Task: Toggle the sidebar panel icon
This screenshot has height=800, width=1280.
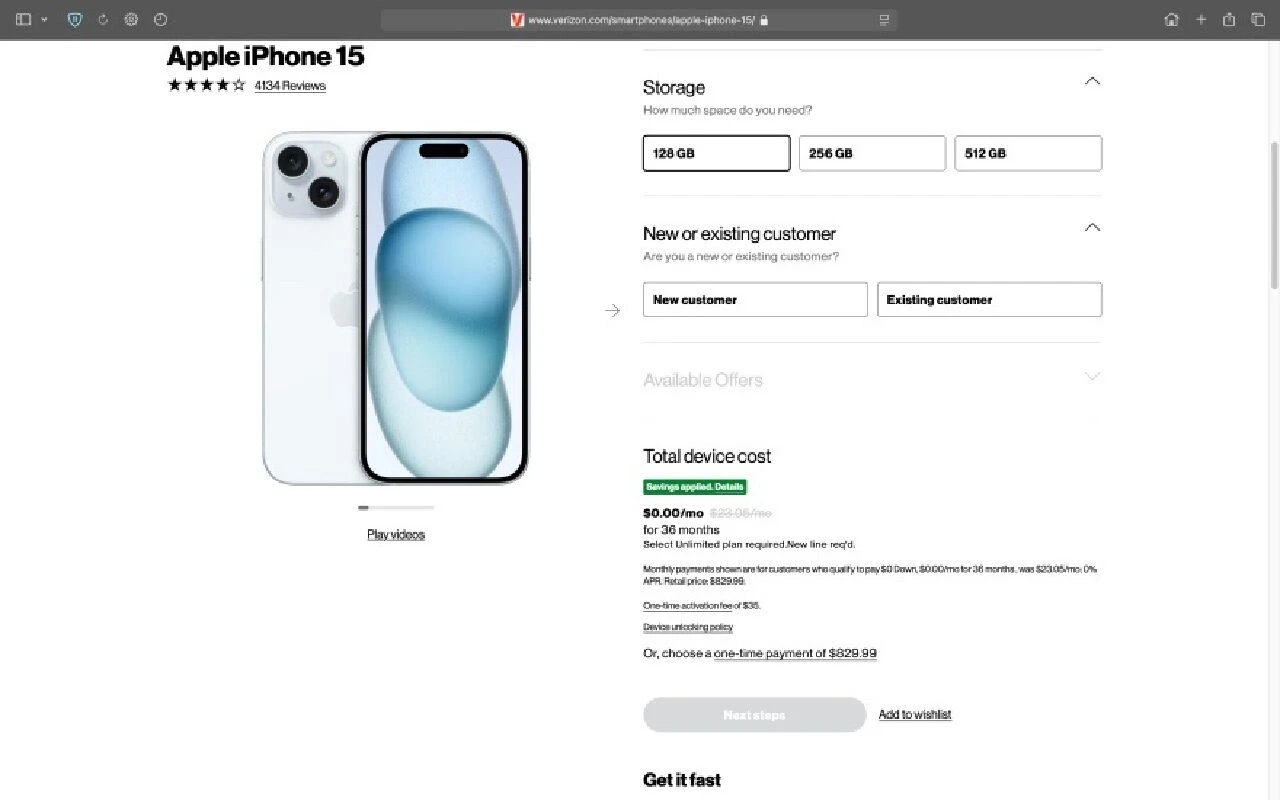Action: (x=22, y=19)
